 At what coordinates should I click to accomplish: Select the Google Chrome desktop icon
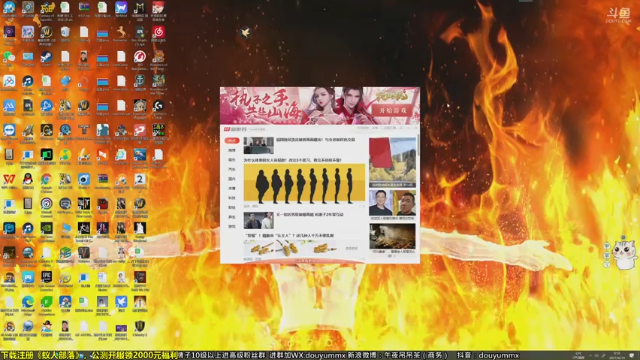click(46, 180)
